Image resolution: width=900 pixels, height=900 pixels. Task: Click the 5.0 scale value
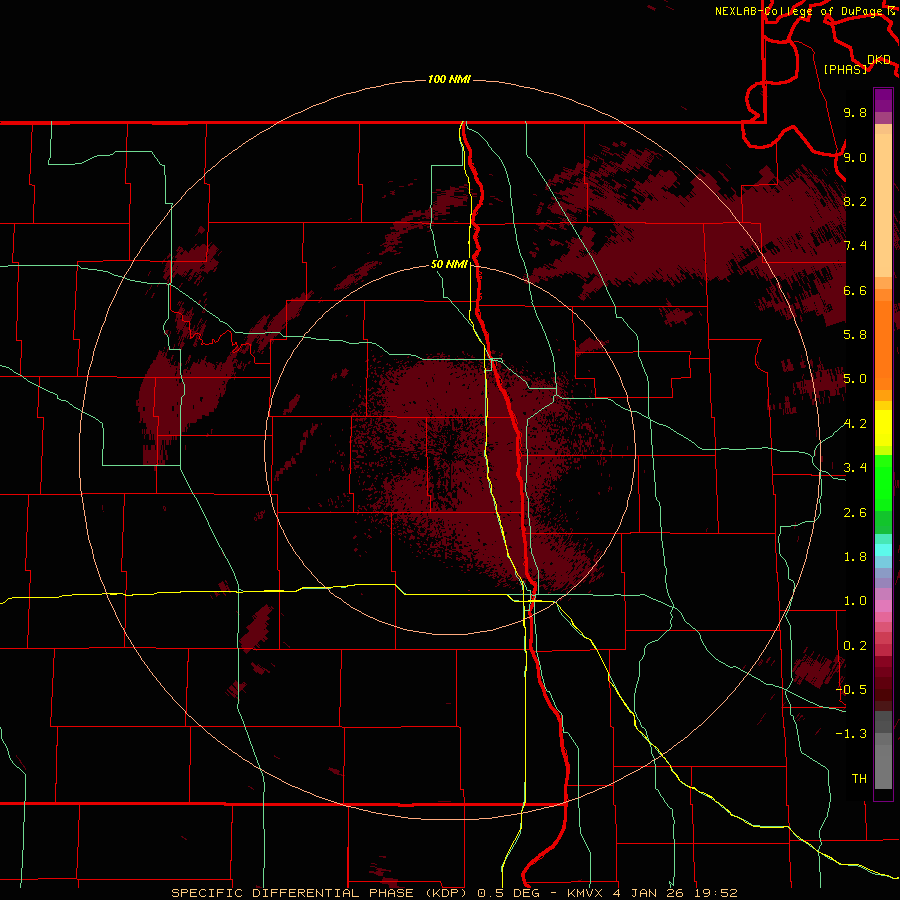point(855,379)
